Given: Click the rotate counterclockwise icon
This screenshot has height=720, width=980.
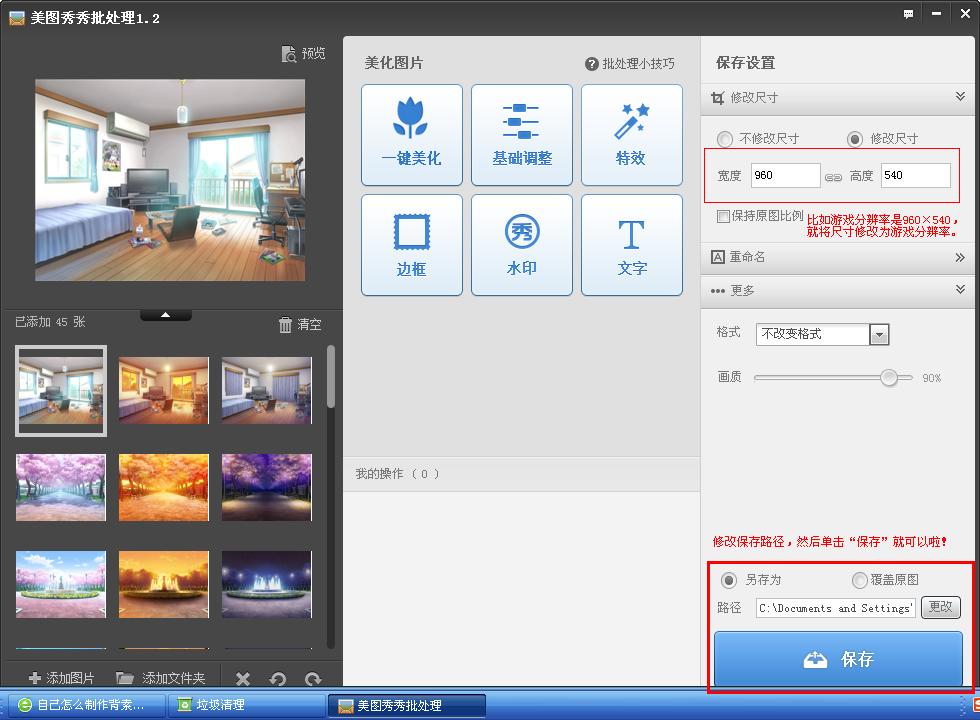Looking at the screenshot, I should (x=278, y=679).
